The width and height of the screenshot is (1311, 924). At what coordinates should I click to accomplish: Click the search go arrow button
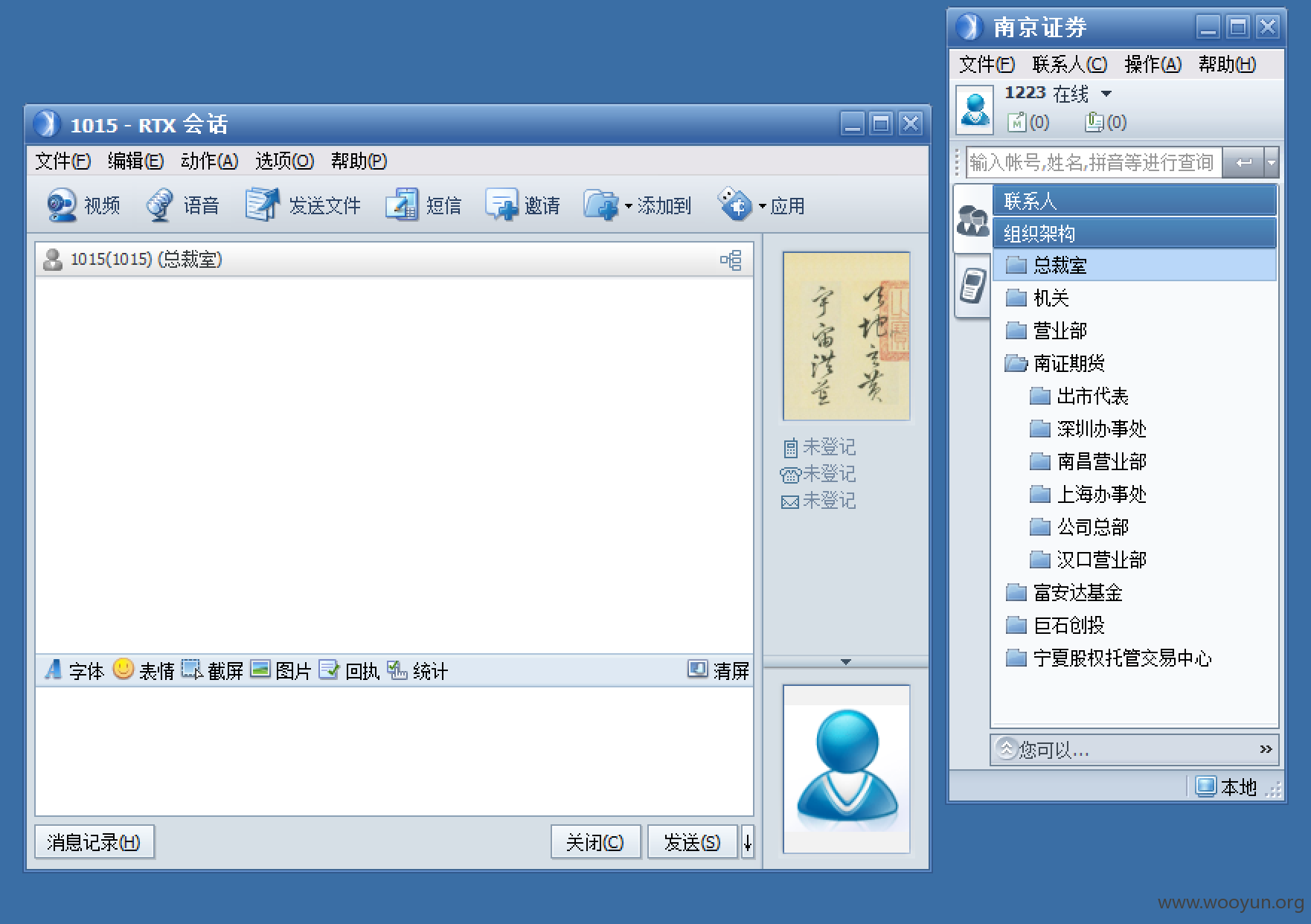1243,162
